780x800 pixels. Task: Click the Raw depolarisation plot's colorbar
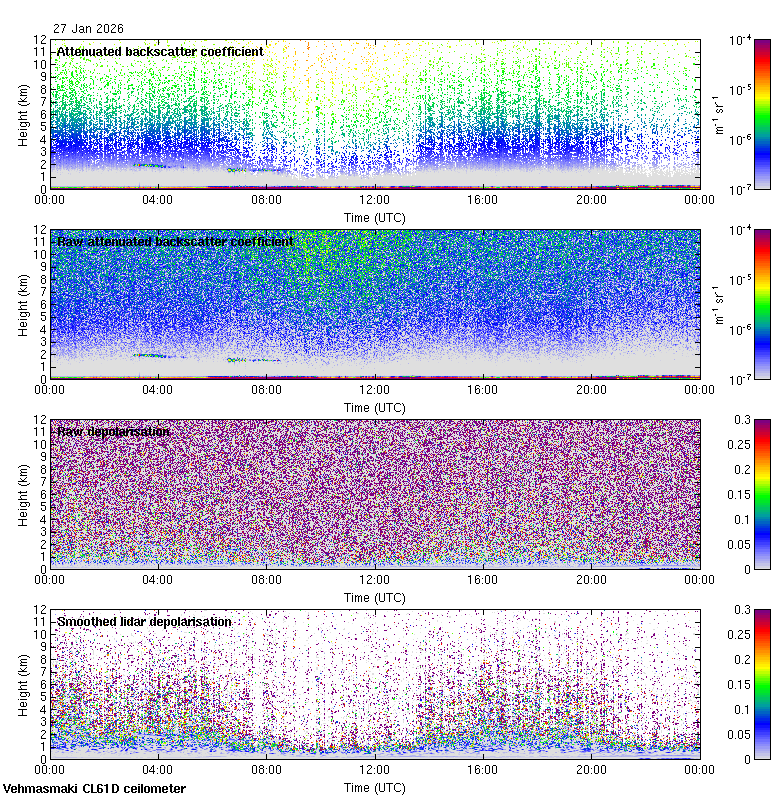coord(734,494)
